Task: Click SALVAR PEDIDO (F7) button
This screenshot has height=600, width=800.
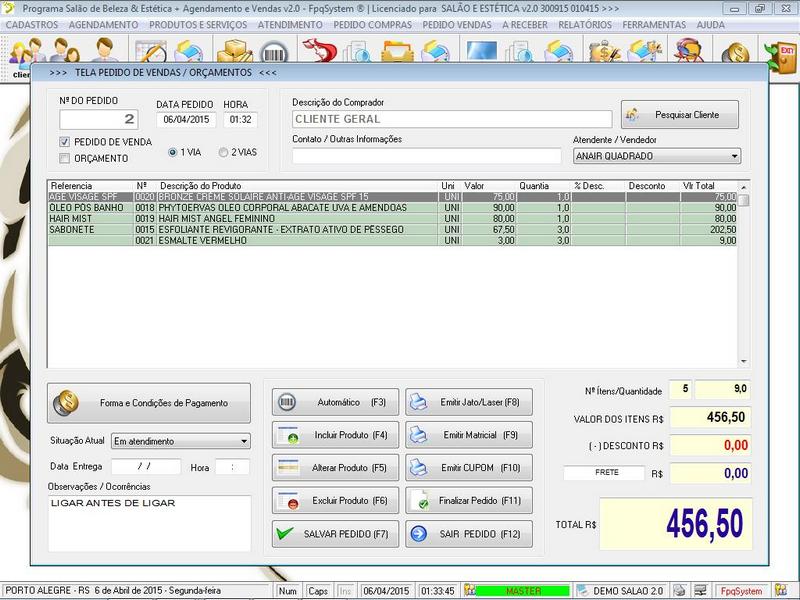Action: 335,534
